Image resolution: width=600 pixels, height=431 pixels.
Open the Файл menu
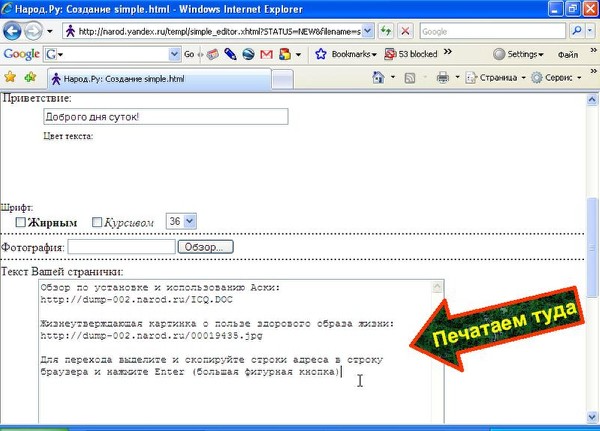(568, 55)
